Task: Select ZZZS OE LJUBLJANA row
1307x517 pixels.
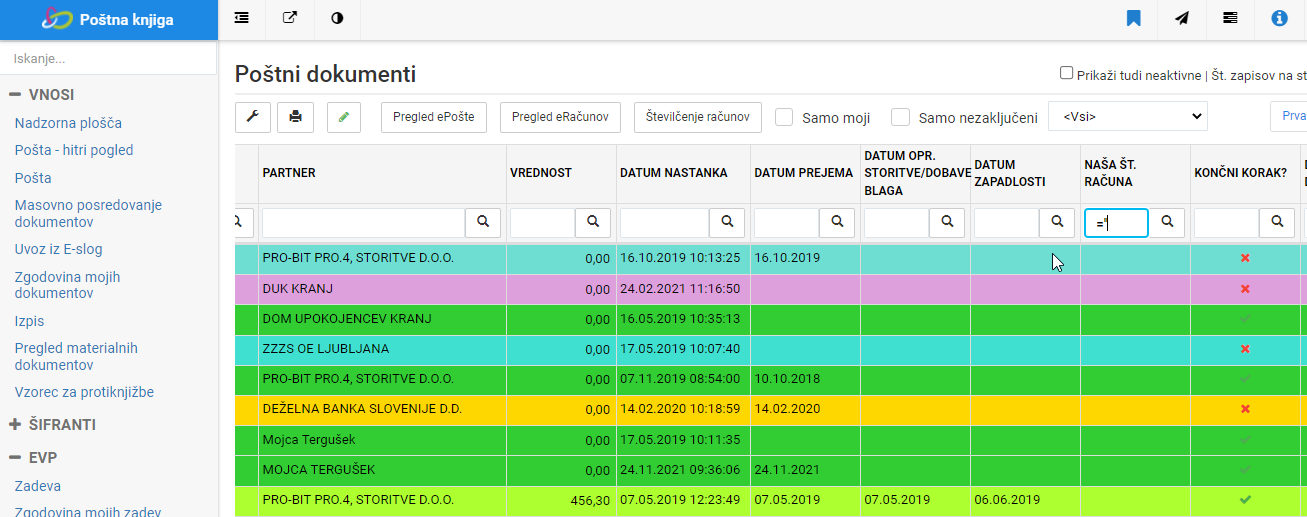Action: pos(771,349)
